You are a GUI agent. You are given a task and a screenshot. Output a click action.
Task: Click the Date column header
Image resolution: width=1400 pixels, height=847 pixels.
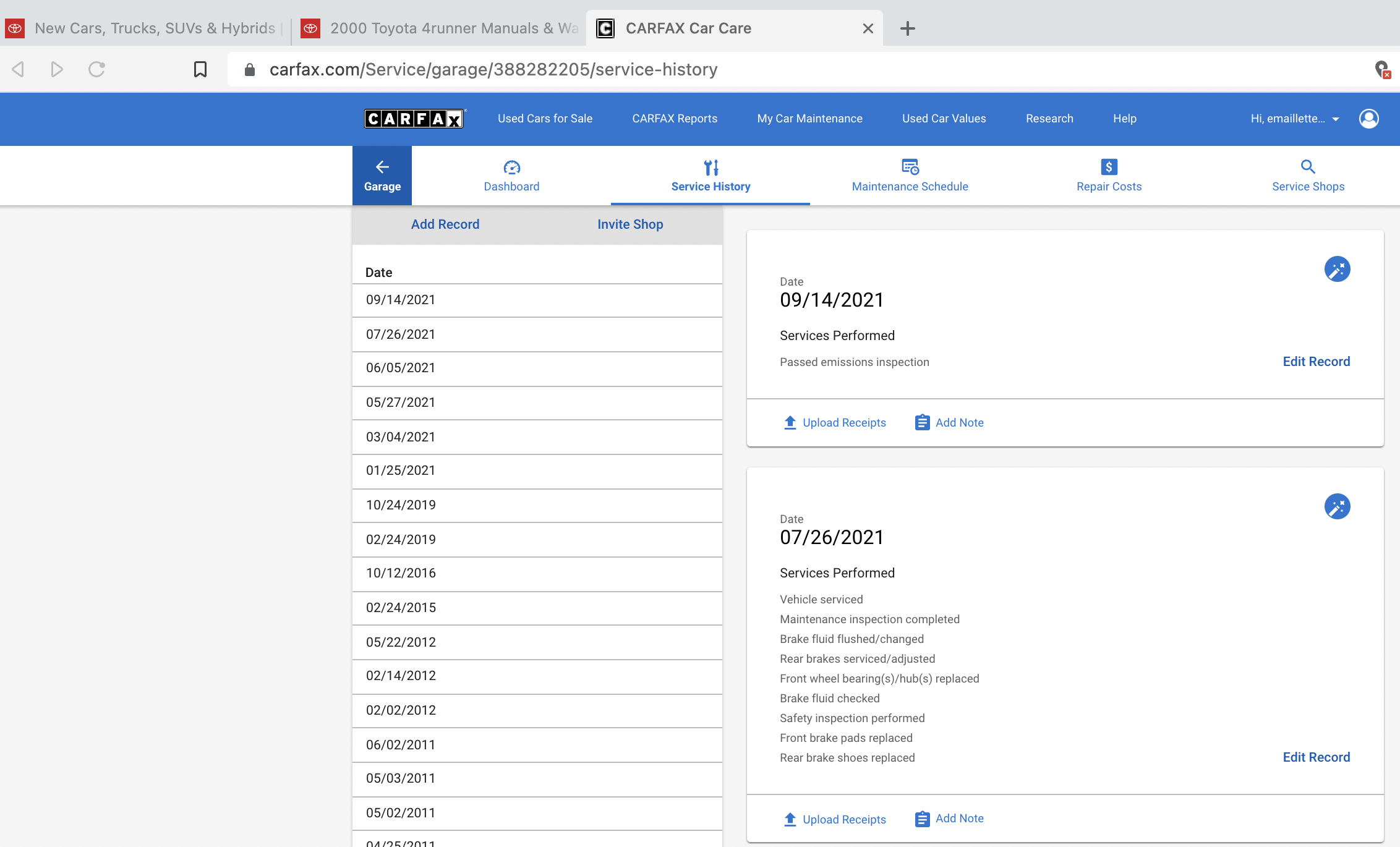tap(378, 273)
